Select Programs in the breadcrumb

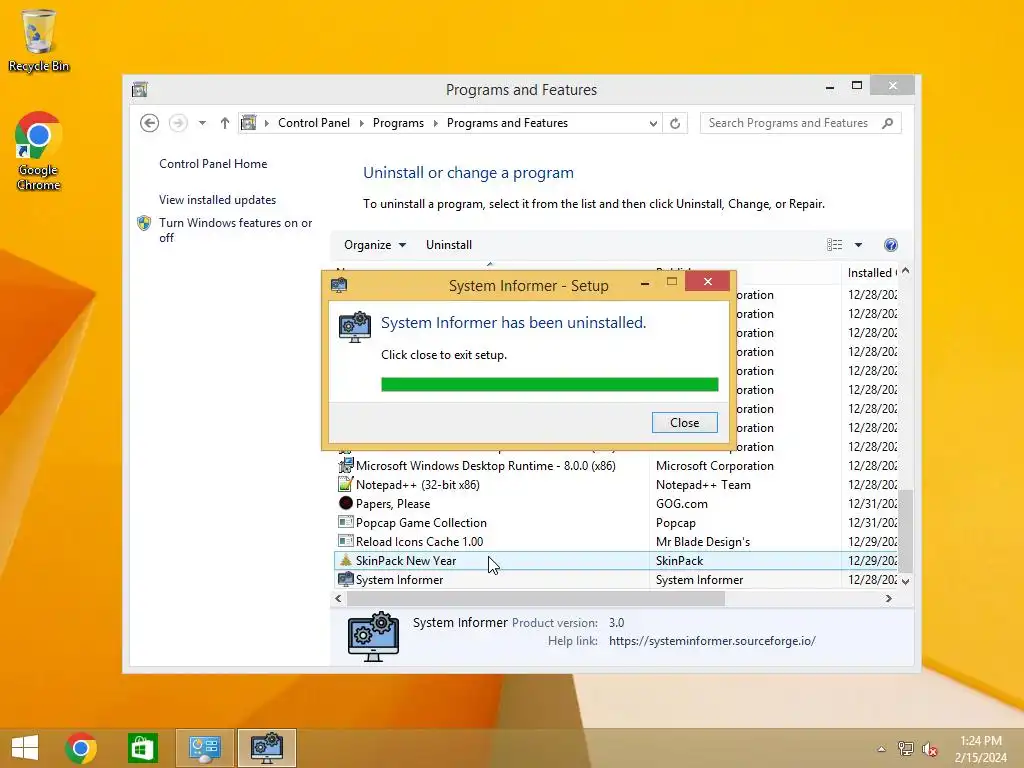[398, 123]
